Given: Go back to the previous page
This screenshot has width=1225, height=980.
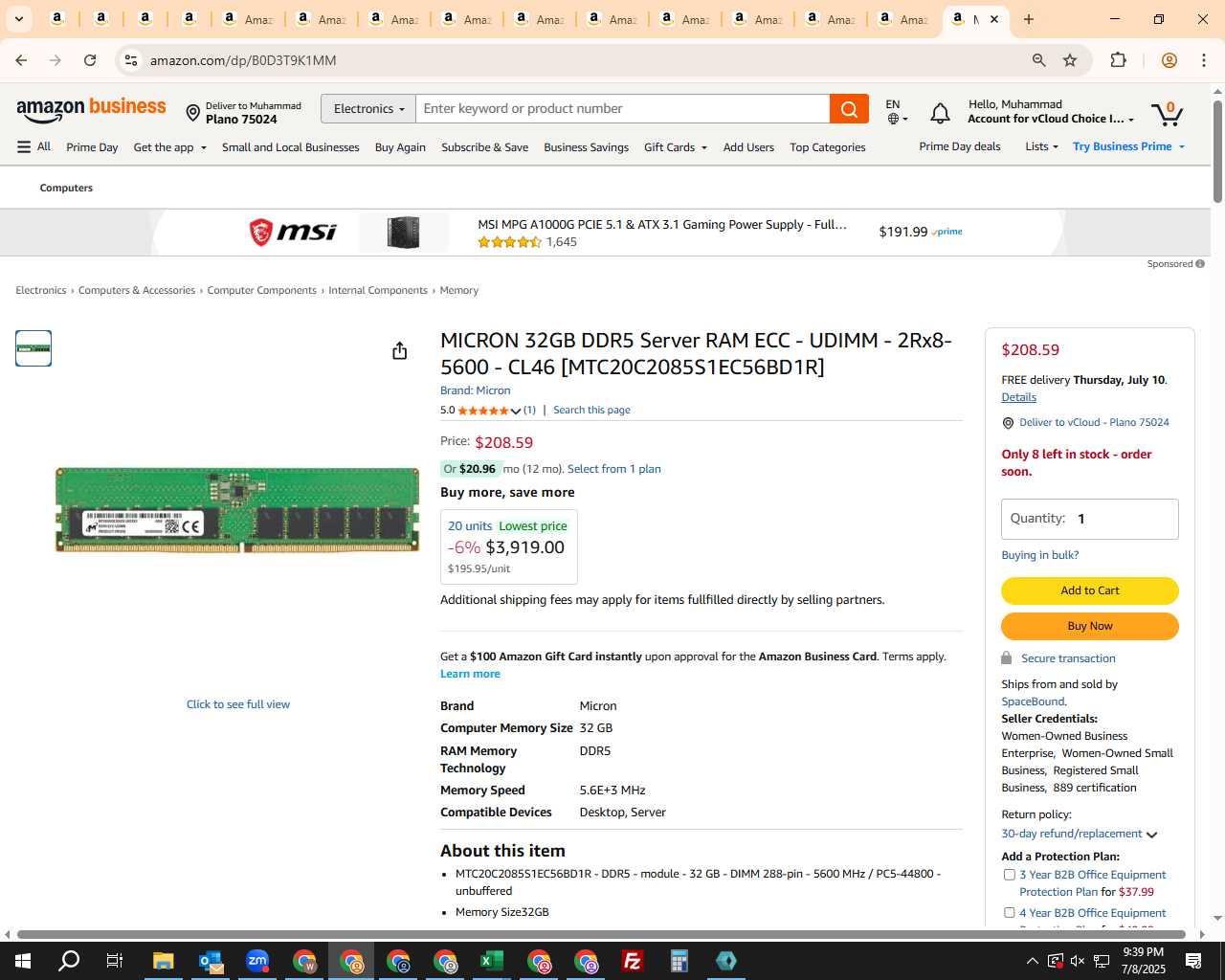Looking at the screenshot, I should 21,60.
